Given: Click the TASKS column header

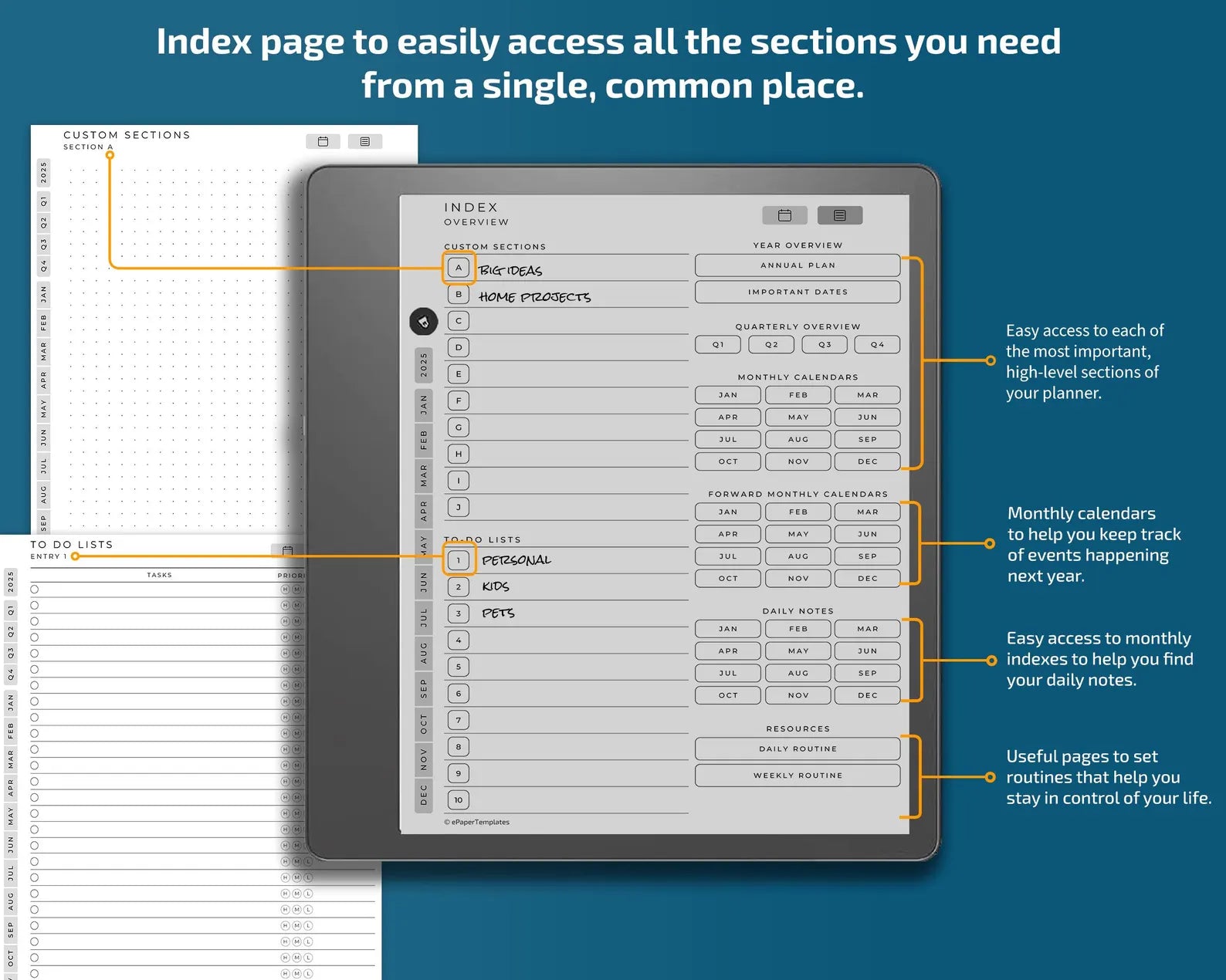Looking at the screenshot, I should pos(159,575).
